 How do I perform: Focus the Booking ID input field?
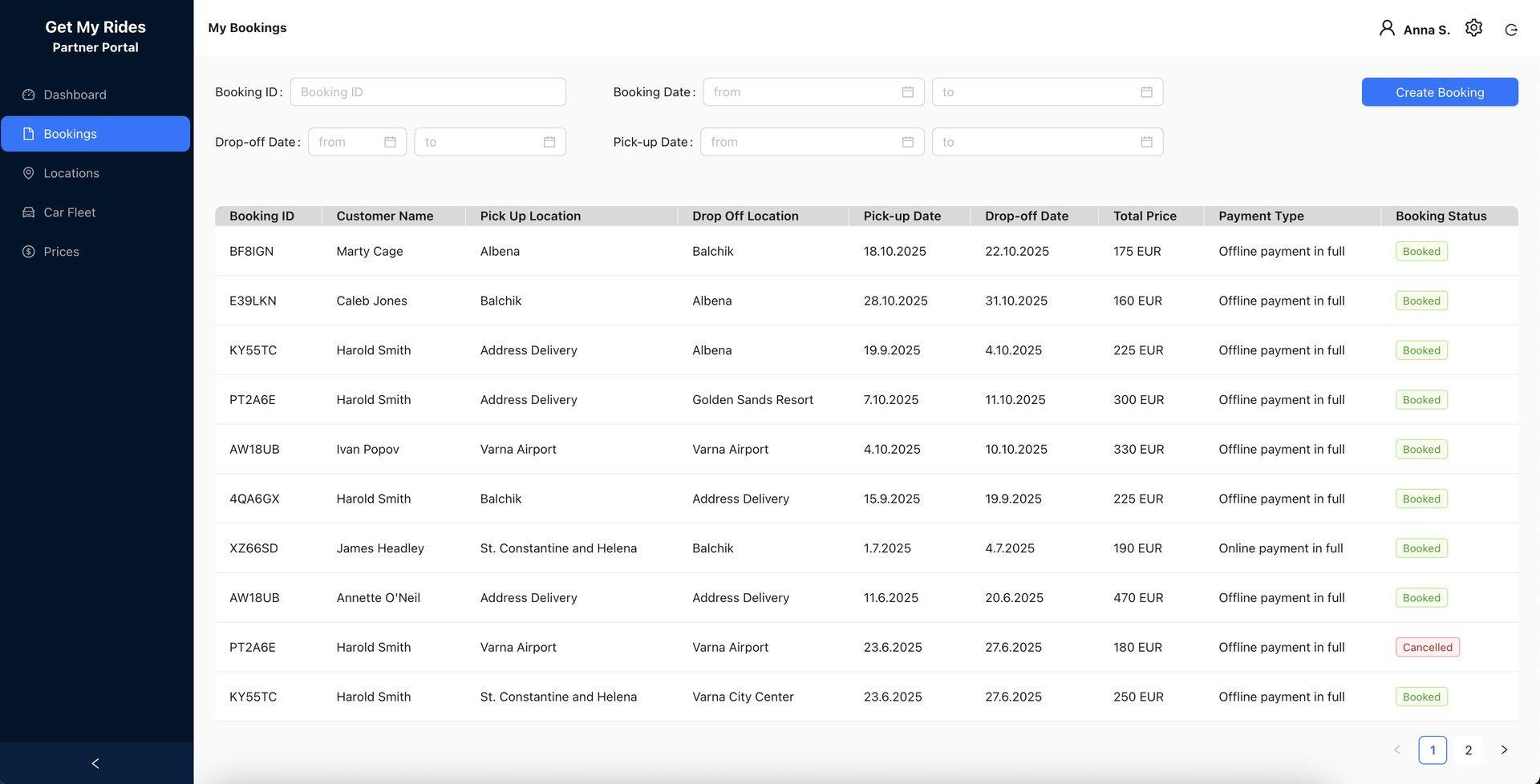click(428, 92)
